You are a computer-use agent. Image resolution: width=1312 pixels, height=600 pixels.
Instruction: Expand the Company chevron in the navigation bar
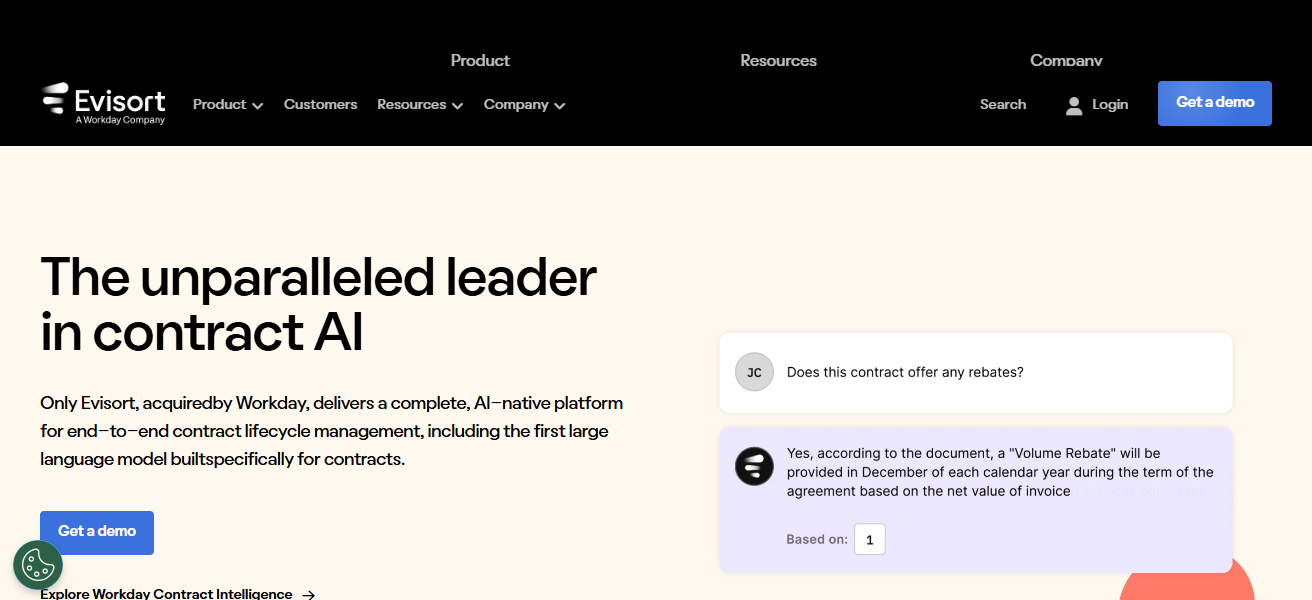tap(560, 106)
